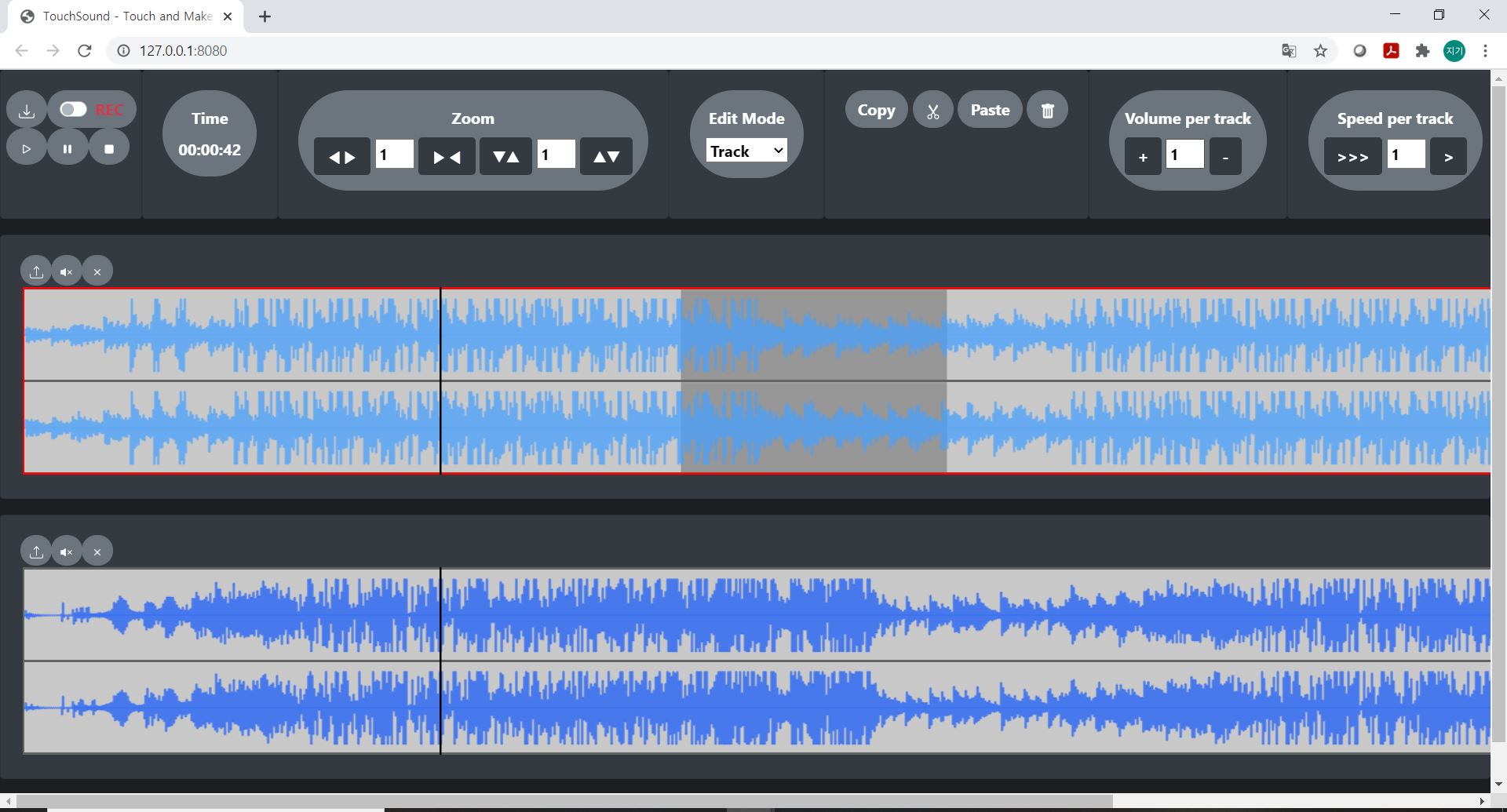Click the Speed per track value field
This screenshot has width=1507, height=812.
click(x=1407, y=155)
